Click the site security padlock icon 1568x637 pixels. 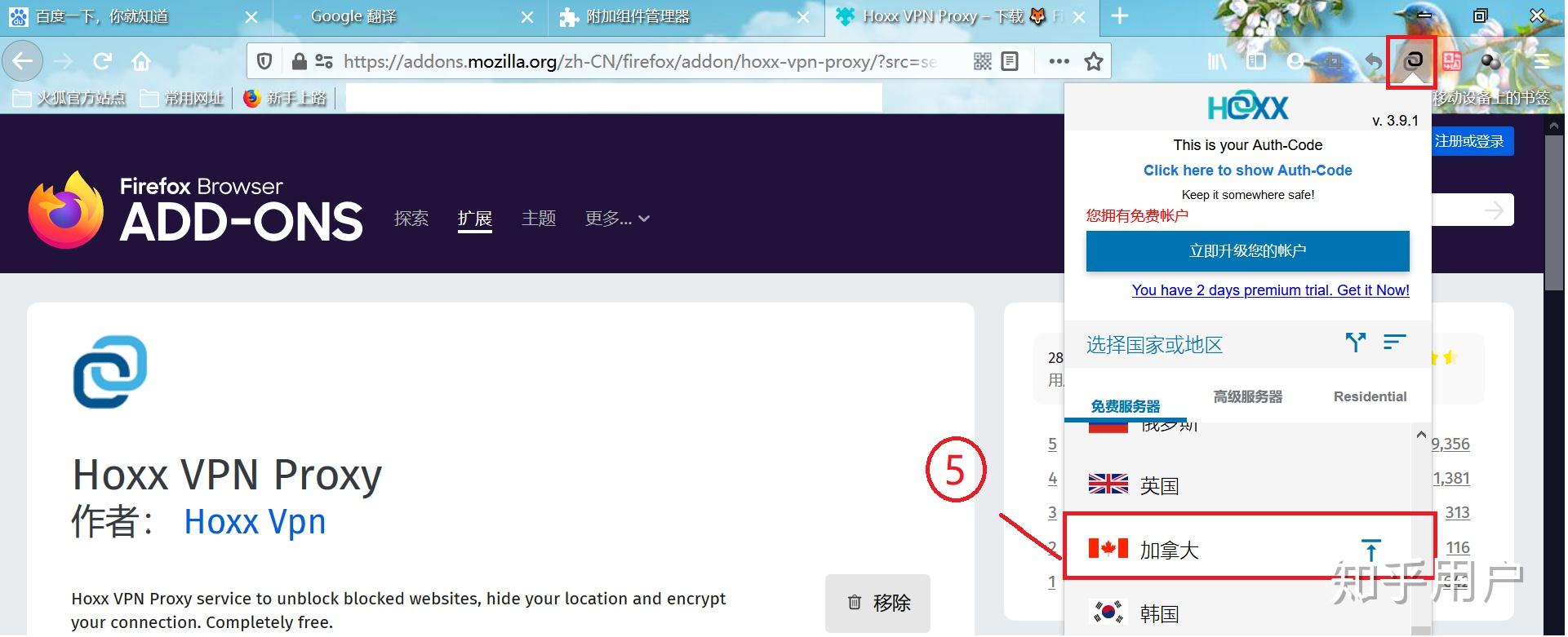coord(299,61)
